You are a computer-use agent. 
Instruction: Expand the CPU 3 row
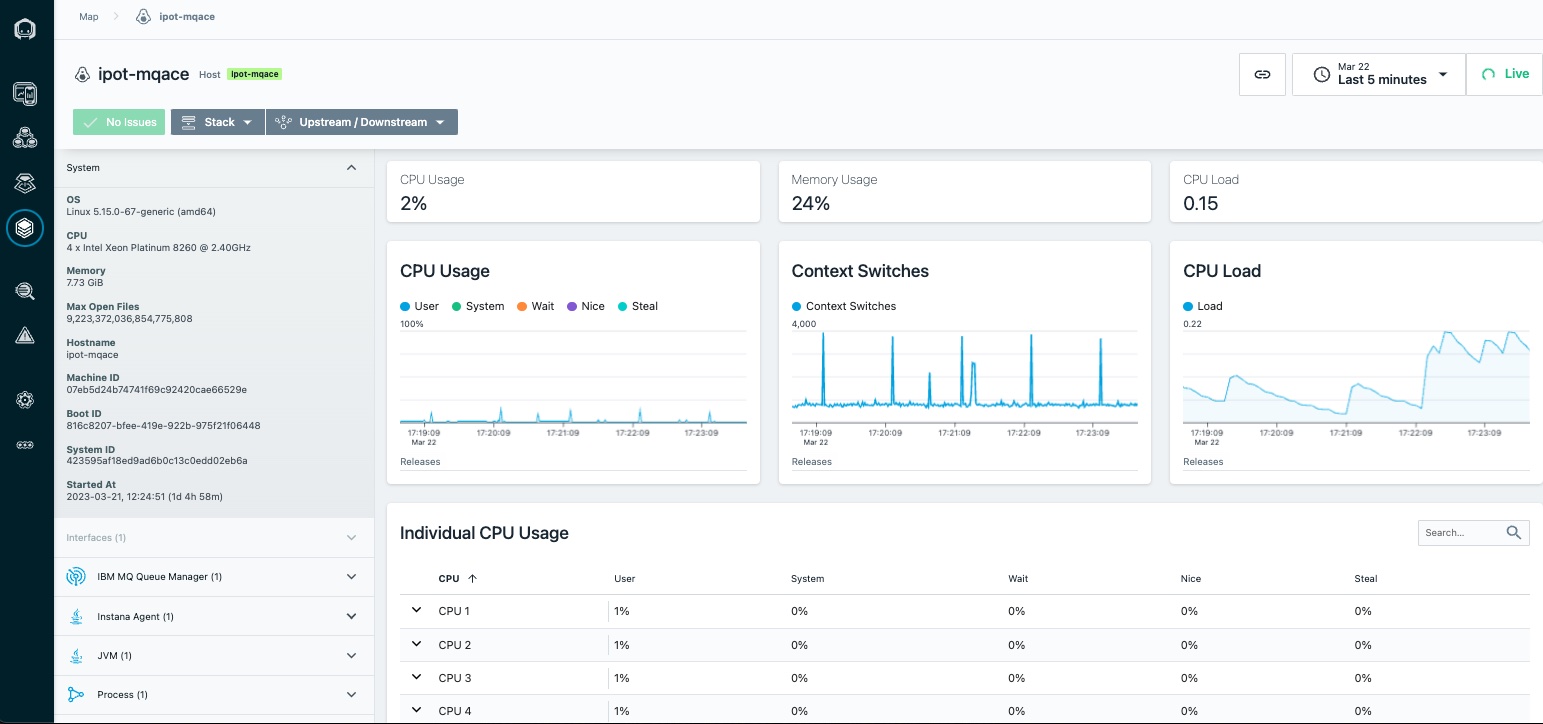click(417, 677)
